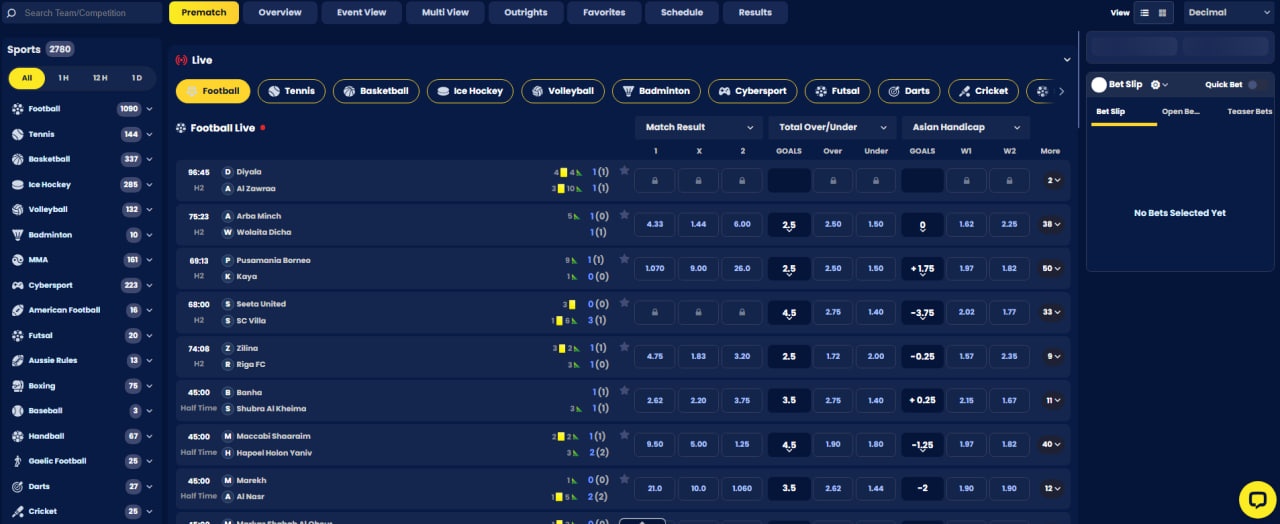Expand 40 more markets for Maccabi Shaaraim
Screen dimensions: 1280x524
pyautogui.click(x=1051, y=445)
